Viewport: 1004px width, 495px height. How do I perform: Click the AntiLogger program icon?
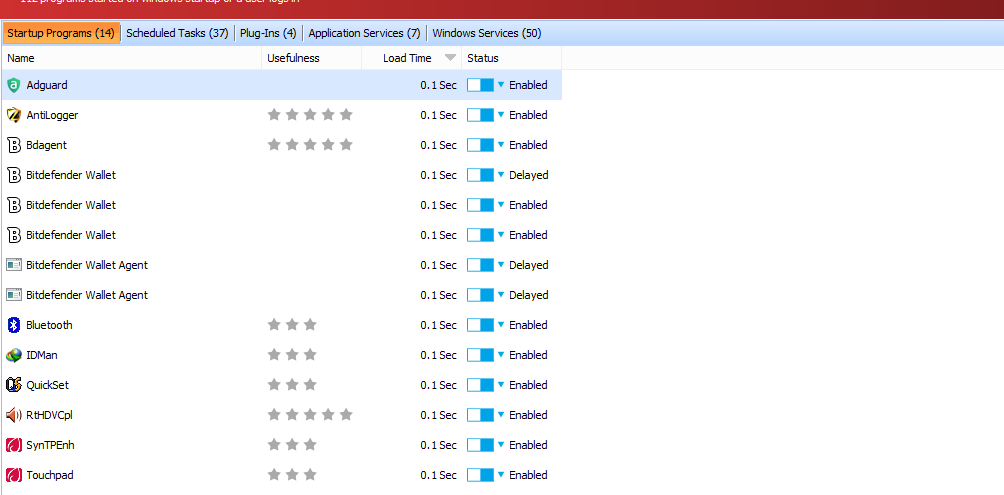tap(13, 115)
